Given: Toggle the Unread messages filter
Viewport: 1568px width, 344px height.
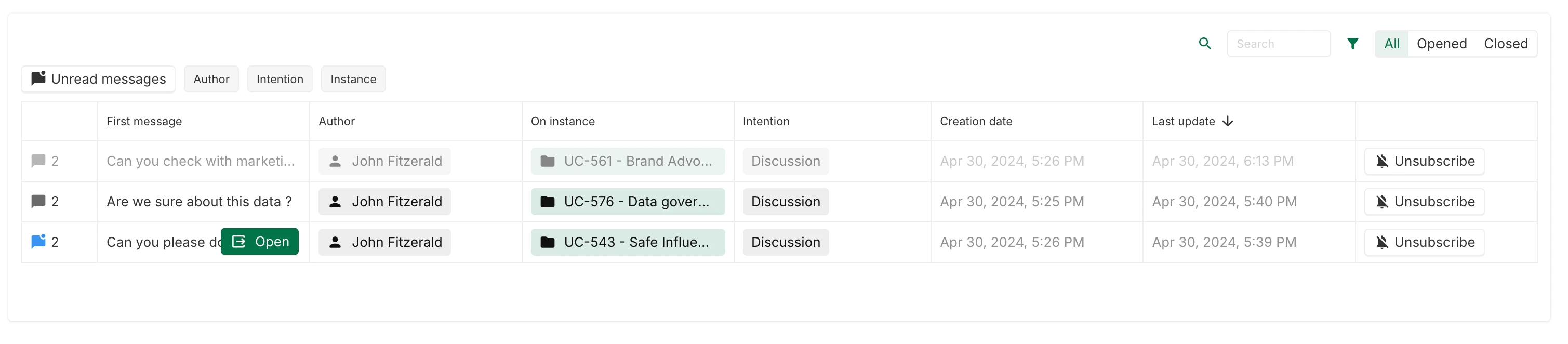Looking at the screenshot, I should (98, 79).
